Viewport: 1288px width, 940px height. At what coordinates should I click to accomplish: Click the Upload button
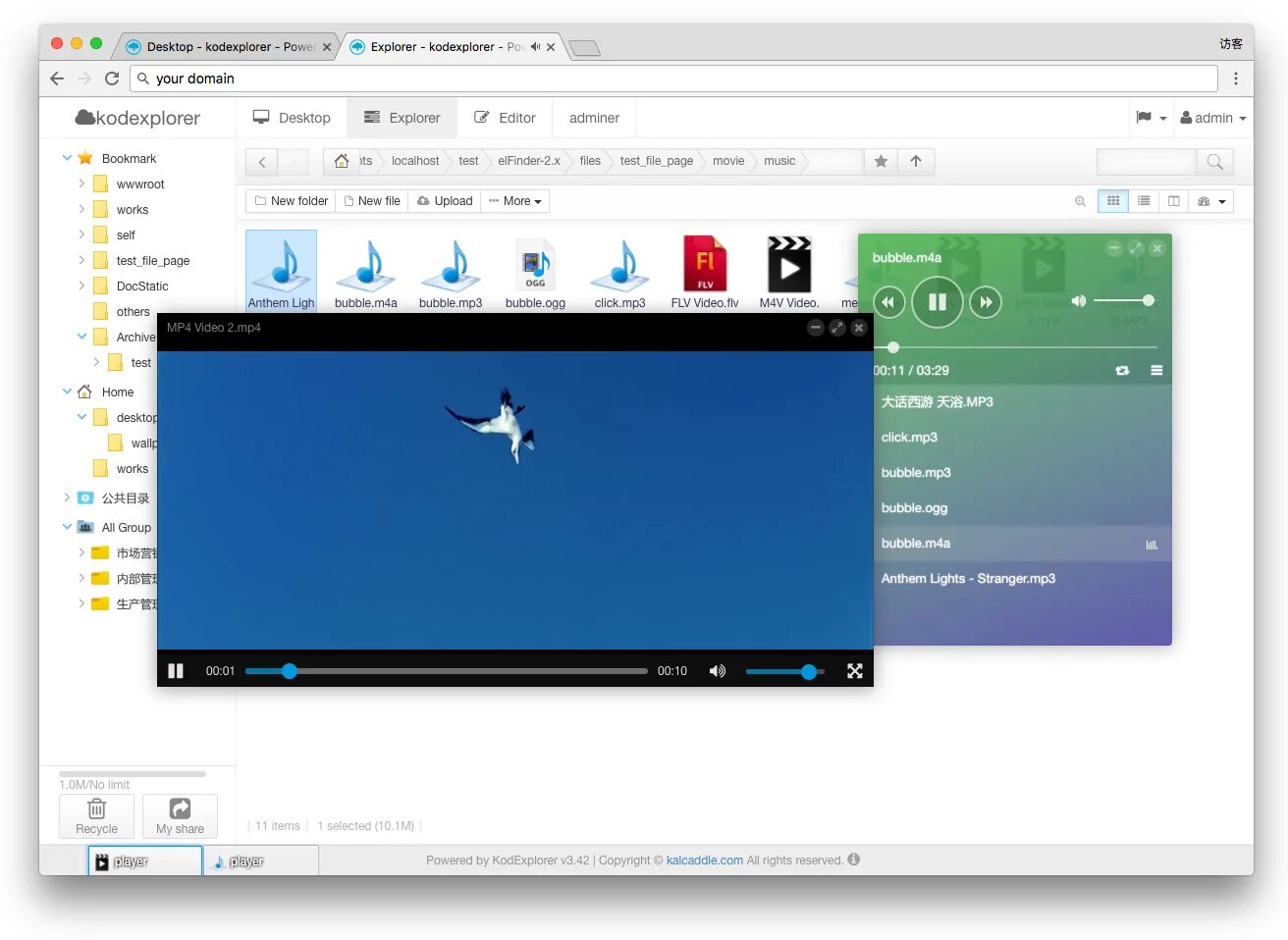click(x=445, y=201)
